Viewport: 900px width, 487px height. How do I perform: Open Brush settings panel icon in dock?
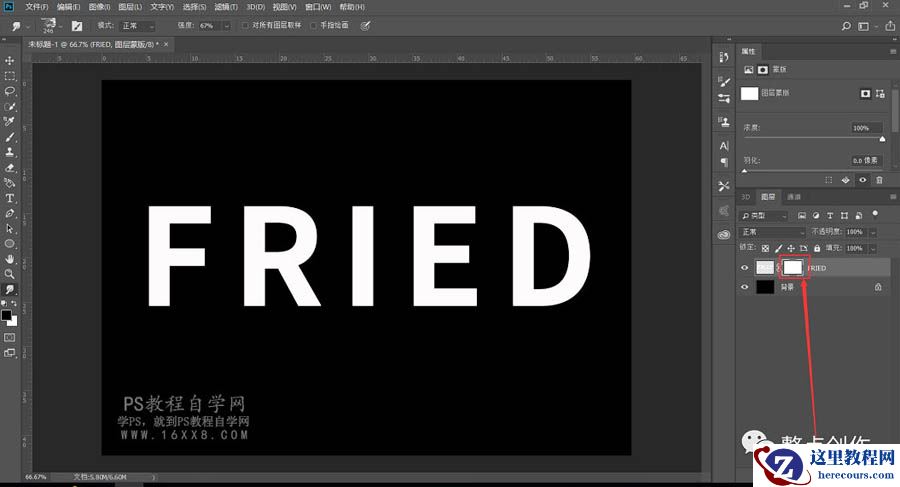click(724, 82)
